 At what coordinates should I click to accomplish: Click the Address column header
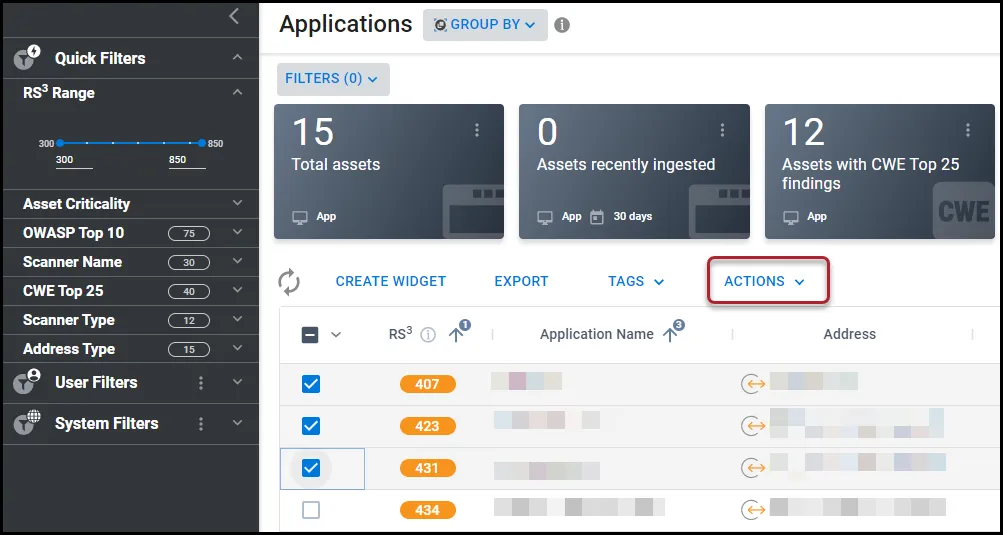[x=849, y=334]
